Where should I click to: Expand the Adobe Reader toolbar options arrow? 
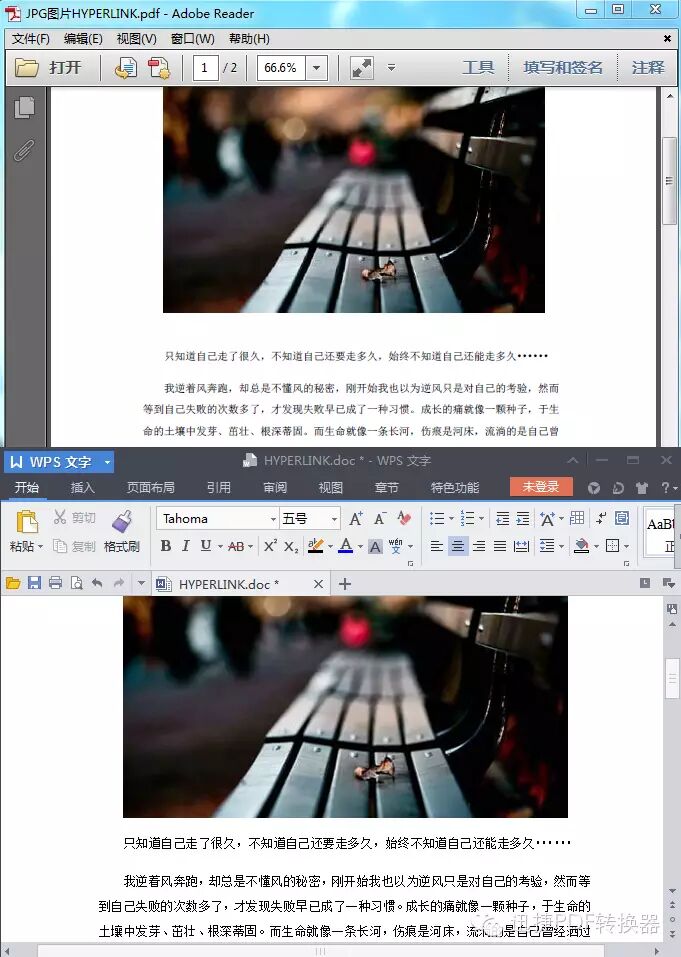(391, 67)
